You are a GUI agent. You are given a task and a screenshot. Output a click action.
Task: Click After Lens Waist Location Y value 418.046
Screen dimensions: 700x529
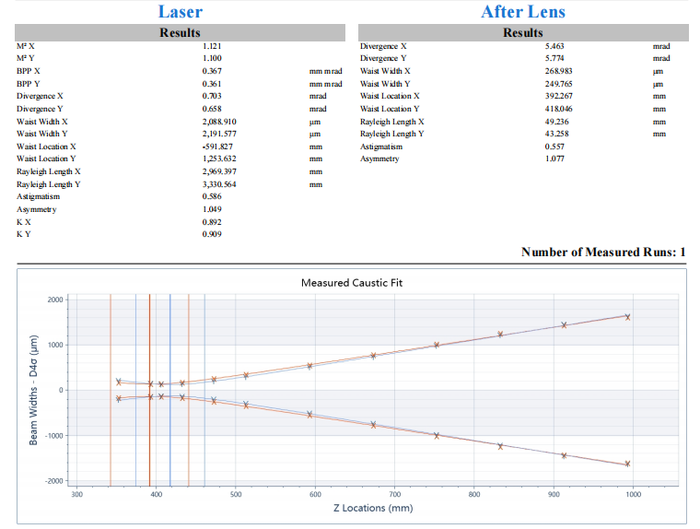(x=558, y=109)
